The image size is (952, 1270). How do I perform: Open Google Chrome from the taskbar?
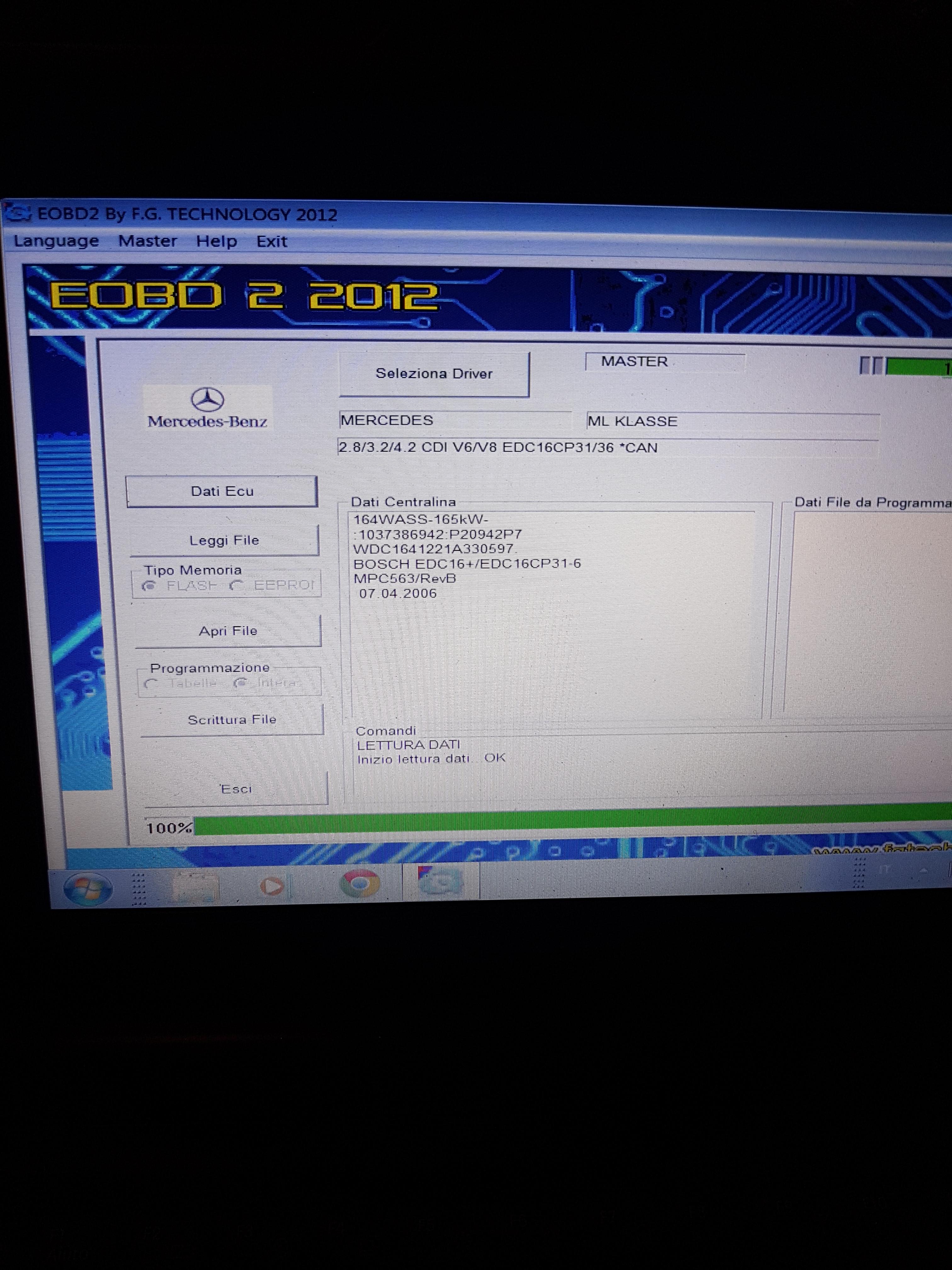coord(359,884)
